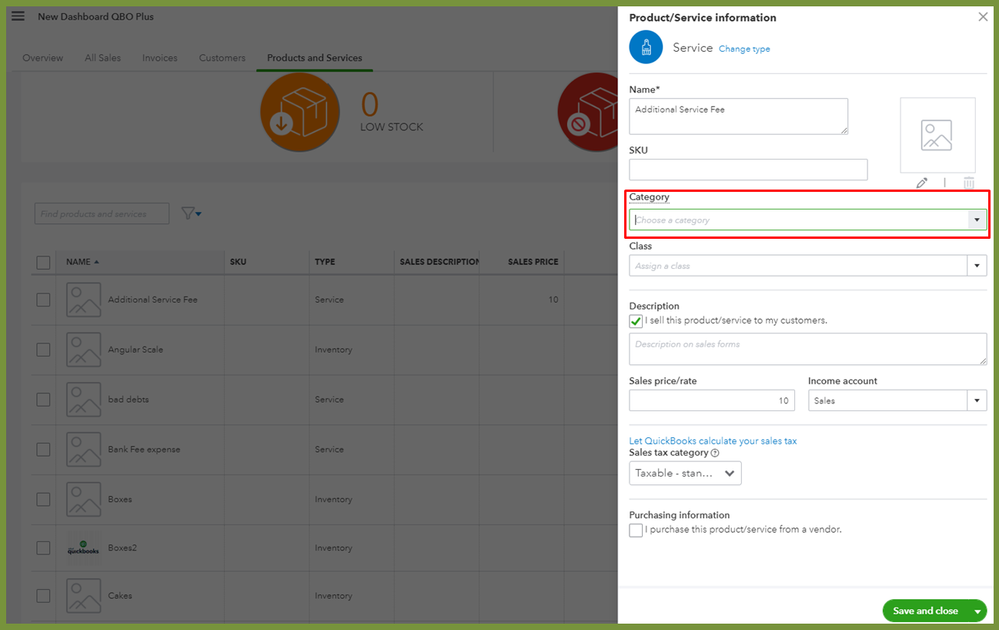This screenshot has width=999, height=630.
Task: Check the Cakes row checkbox
Action: tap(43, 596)
